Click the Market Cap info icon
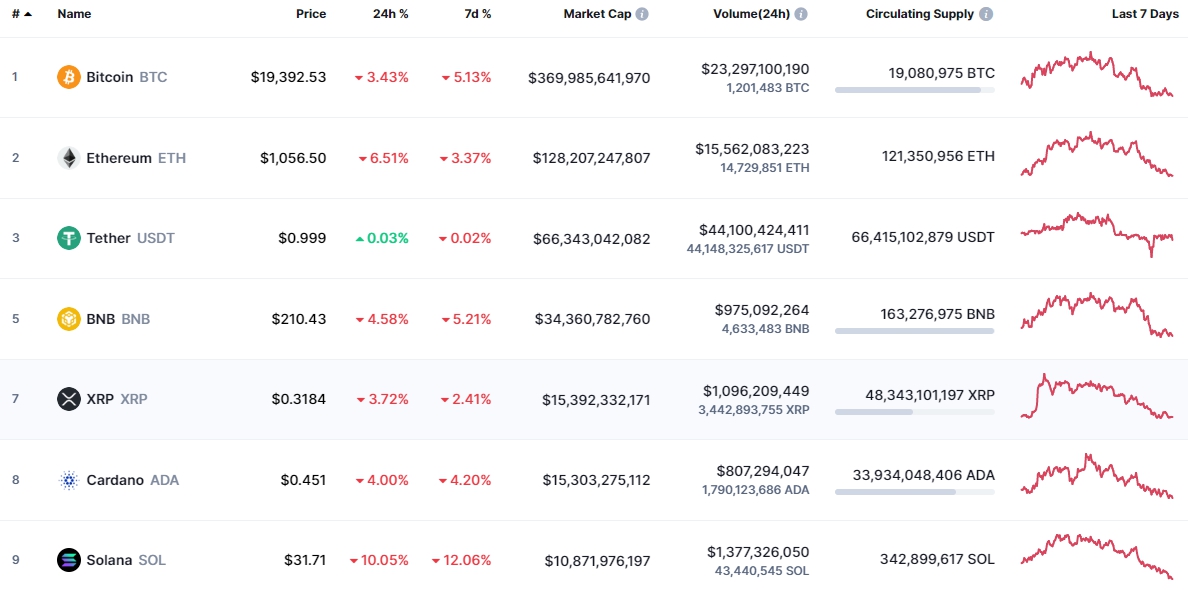This screenshot has height=594, width=1188. [x=642, y=14]
